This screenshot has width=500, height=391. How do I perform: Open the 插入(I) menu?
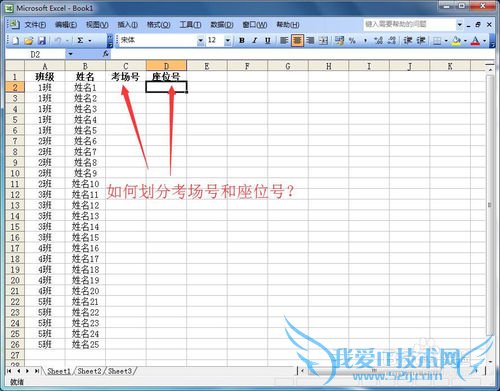click(x=128, y=25)
